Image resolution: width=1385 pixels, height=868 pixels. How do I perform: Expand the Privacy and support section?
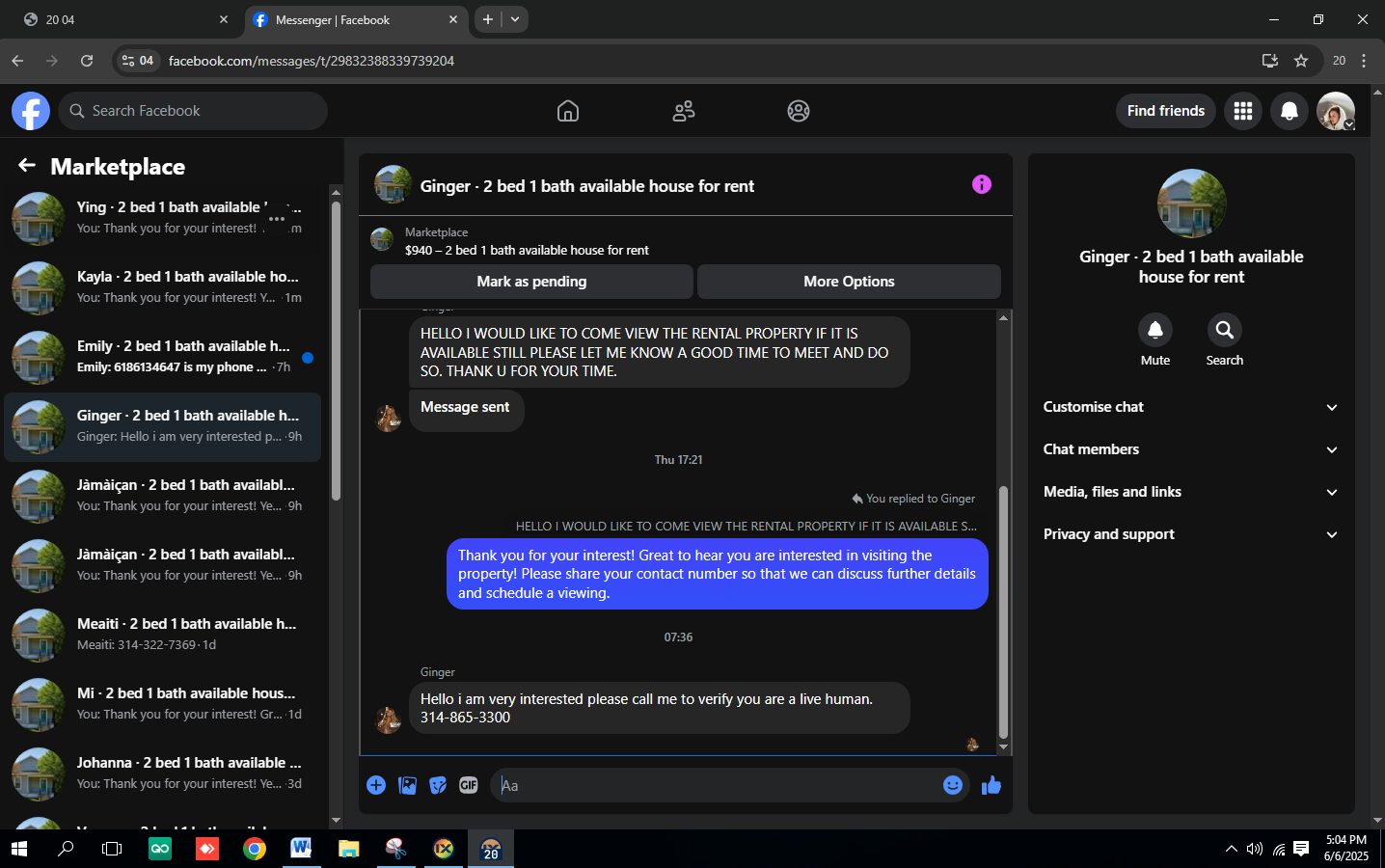pos(1191,534)
